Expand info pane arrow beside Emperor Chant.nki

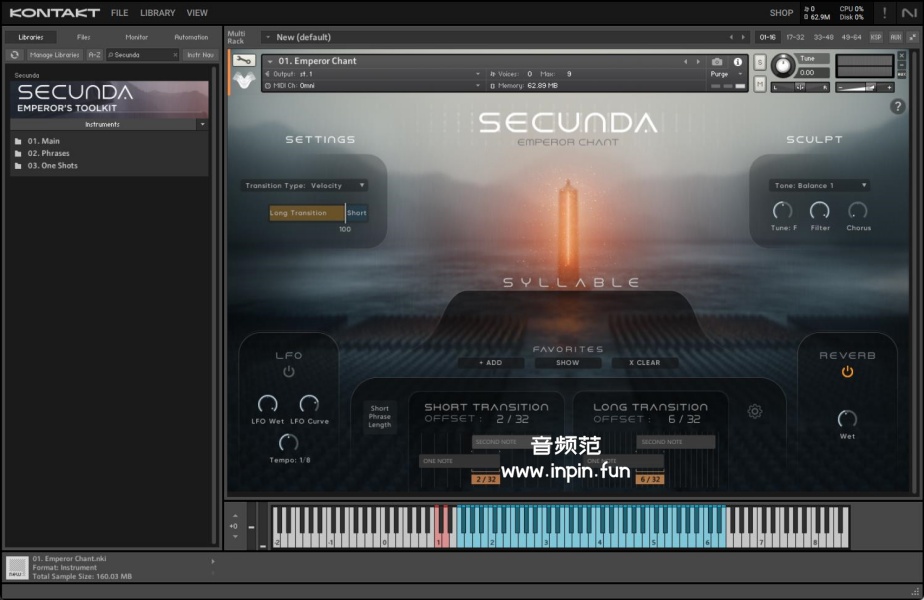click(213, 562)
